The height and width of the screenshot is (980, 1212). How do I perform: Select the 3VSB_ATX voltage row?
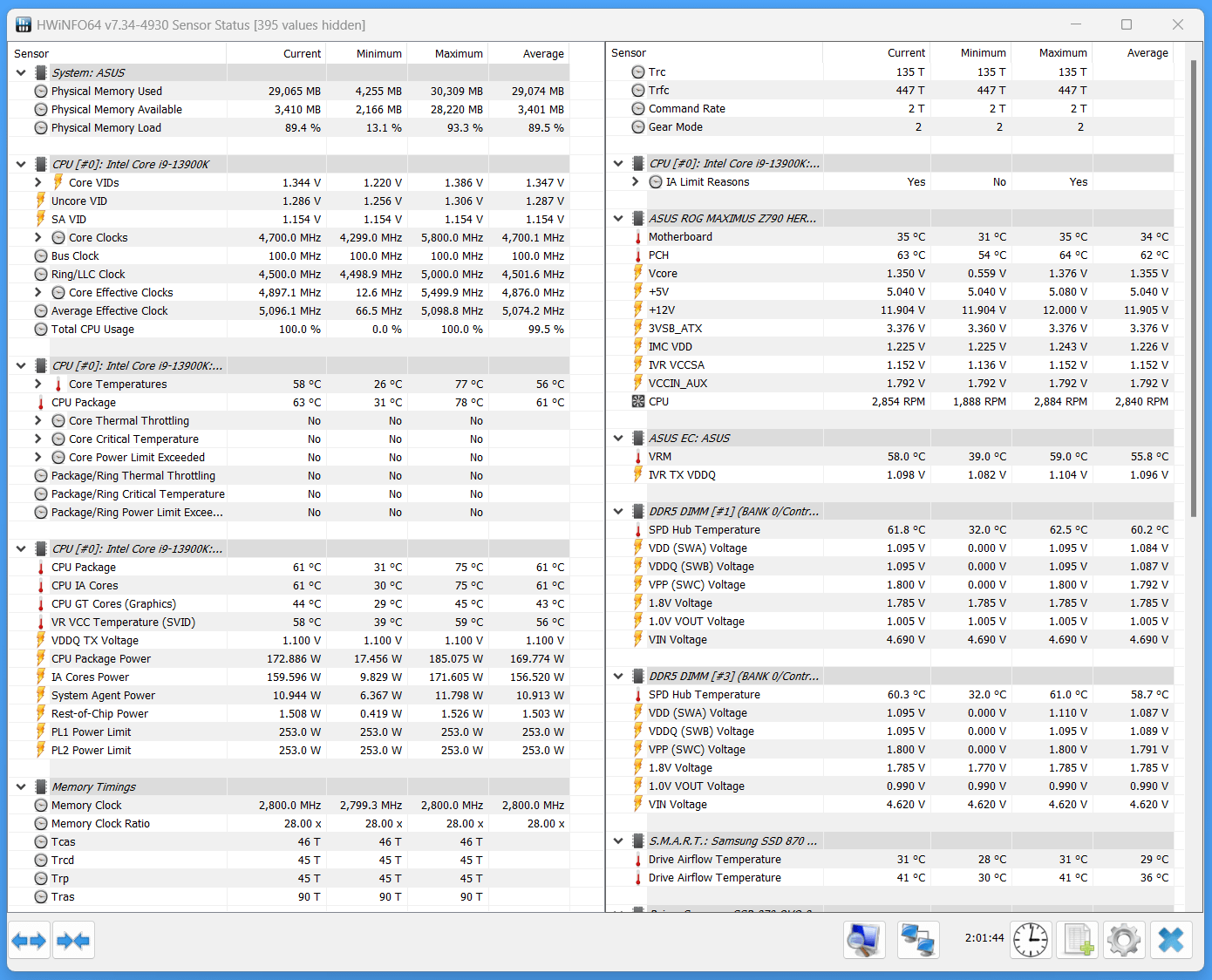point(890,329)
